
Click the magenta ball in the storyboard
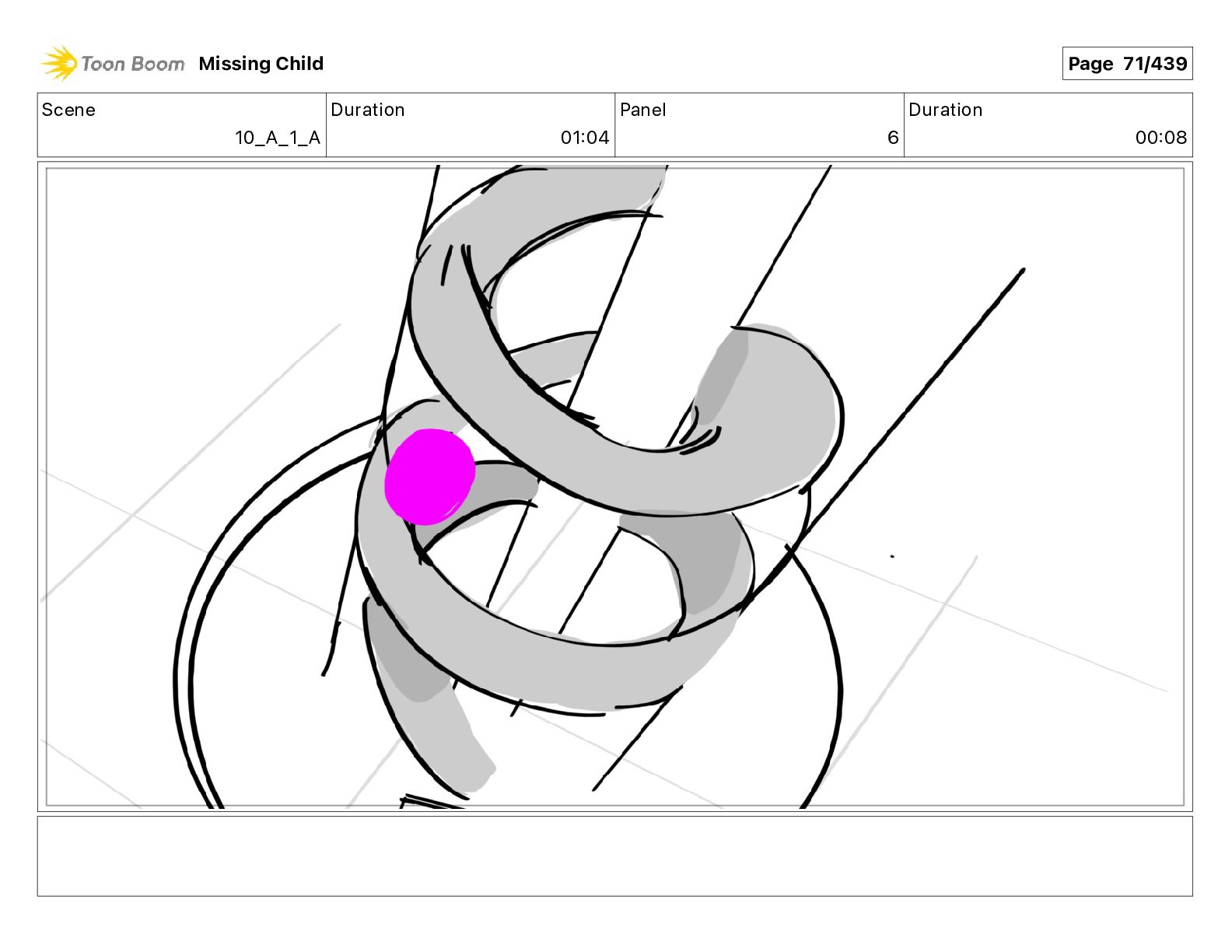(x=429, y=476)
